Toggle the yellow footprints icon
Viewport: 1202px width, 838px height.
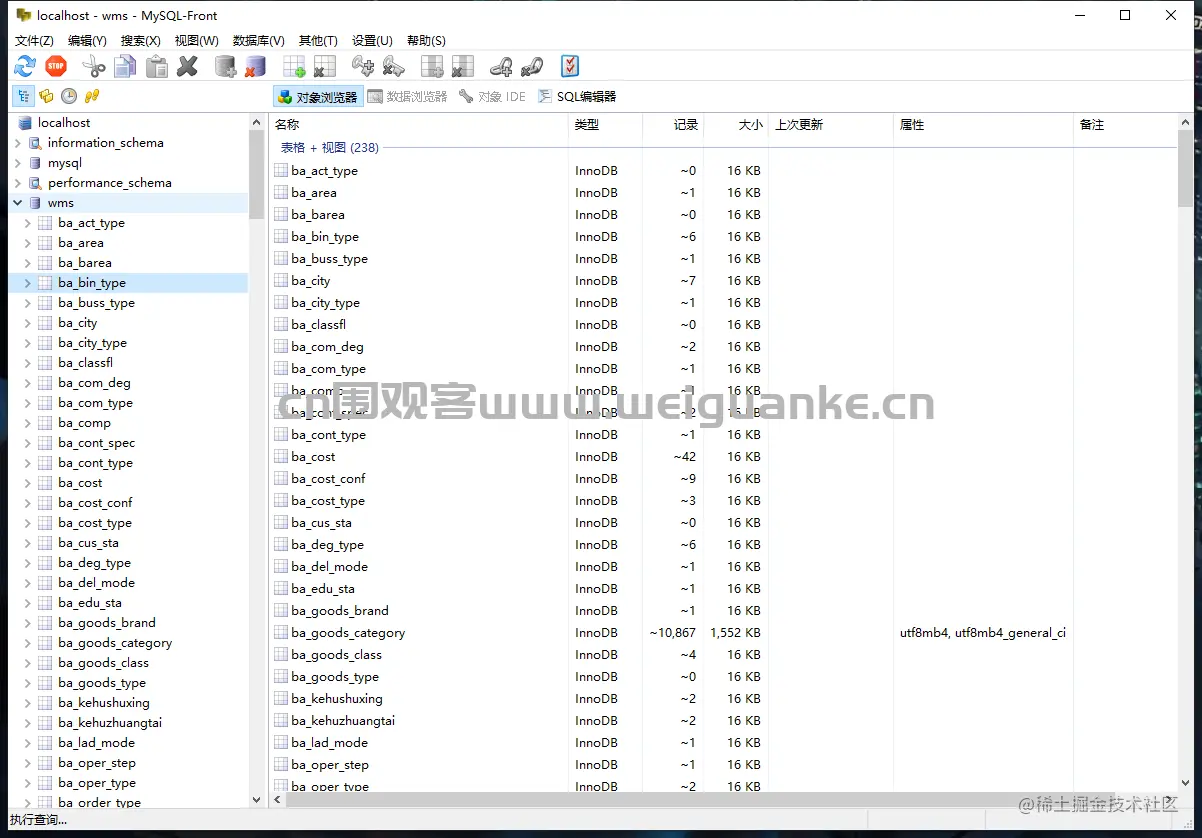92,96
